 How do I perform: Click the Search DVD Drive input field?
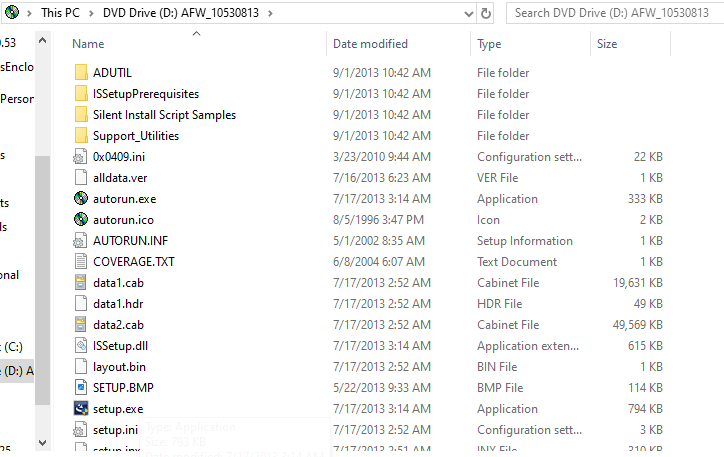point(614,13)
